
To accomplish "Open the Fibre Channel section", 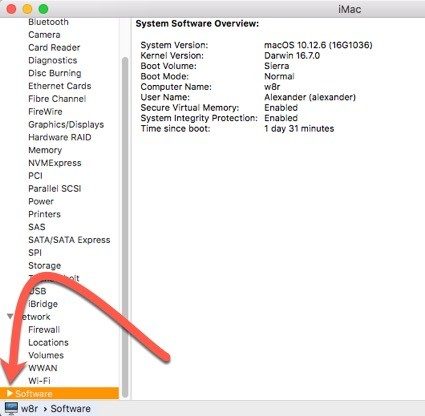I will pos(57,99).
